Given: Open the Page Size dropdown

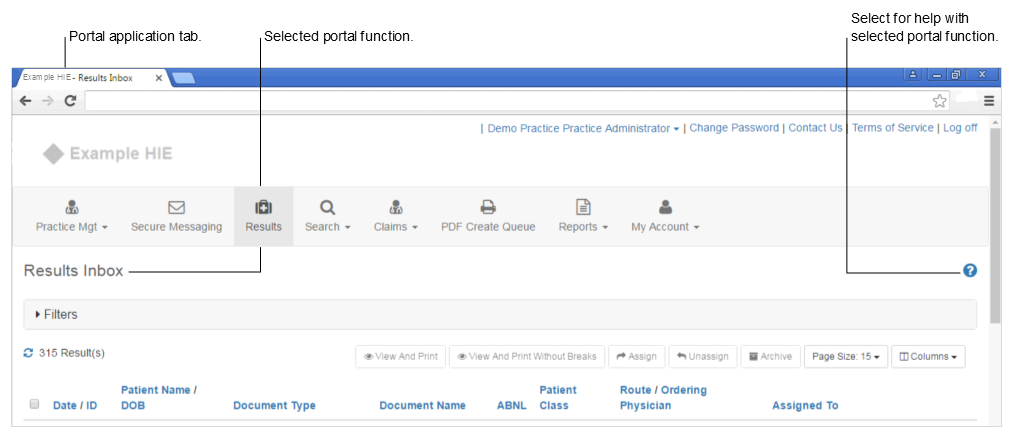Looking at the screenshot, I should point(845,357).
